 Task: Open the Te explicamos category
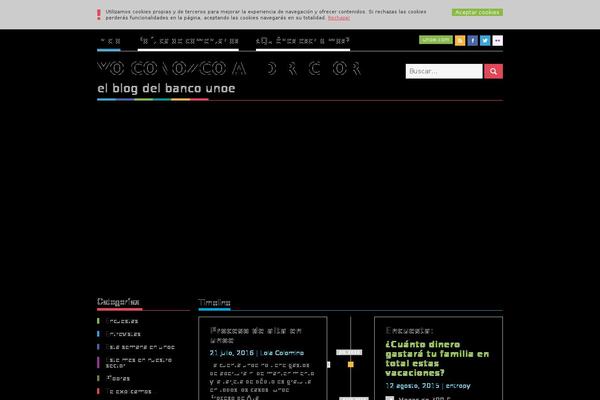tap(128, 392)
